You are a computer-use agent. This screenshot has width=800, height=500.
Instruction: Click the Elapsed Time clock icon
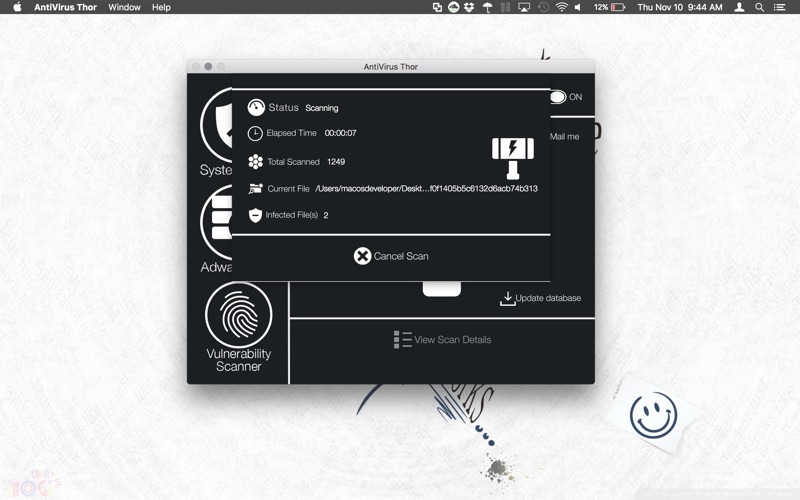coord(255,134)
